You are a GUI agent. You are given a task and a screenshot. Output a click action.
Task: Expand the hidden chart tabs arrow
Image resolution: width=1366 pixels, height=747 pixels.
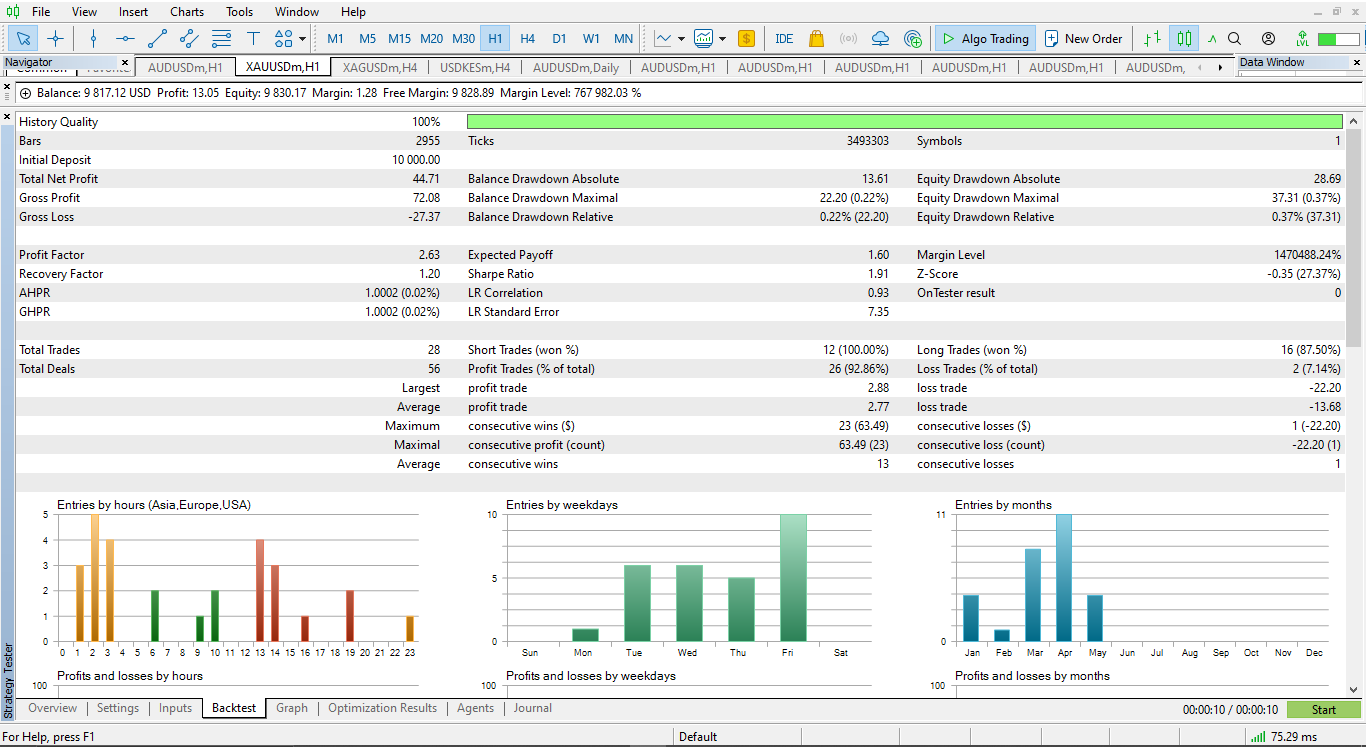pyautogui.click(x=1218, y=66)
